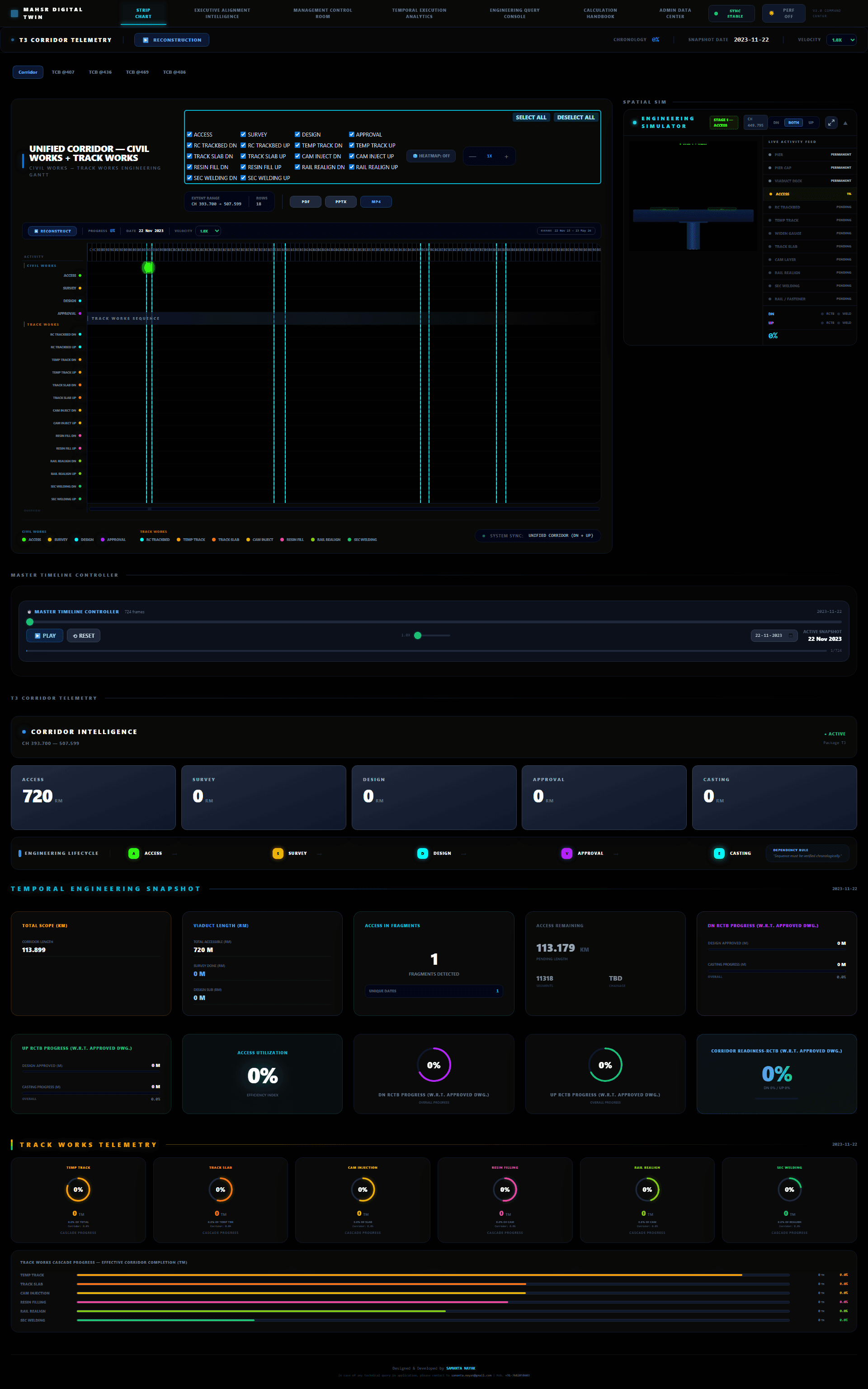
Task: Click the Resin Filling 0% ring gauge
Action: (x=505, y=1190)
